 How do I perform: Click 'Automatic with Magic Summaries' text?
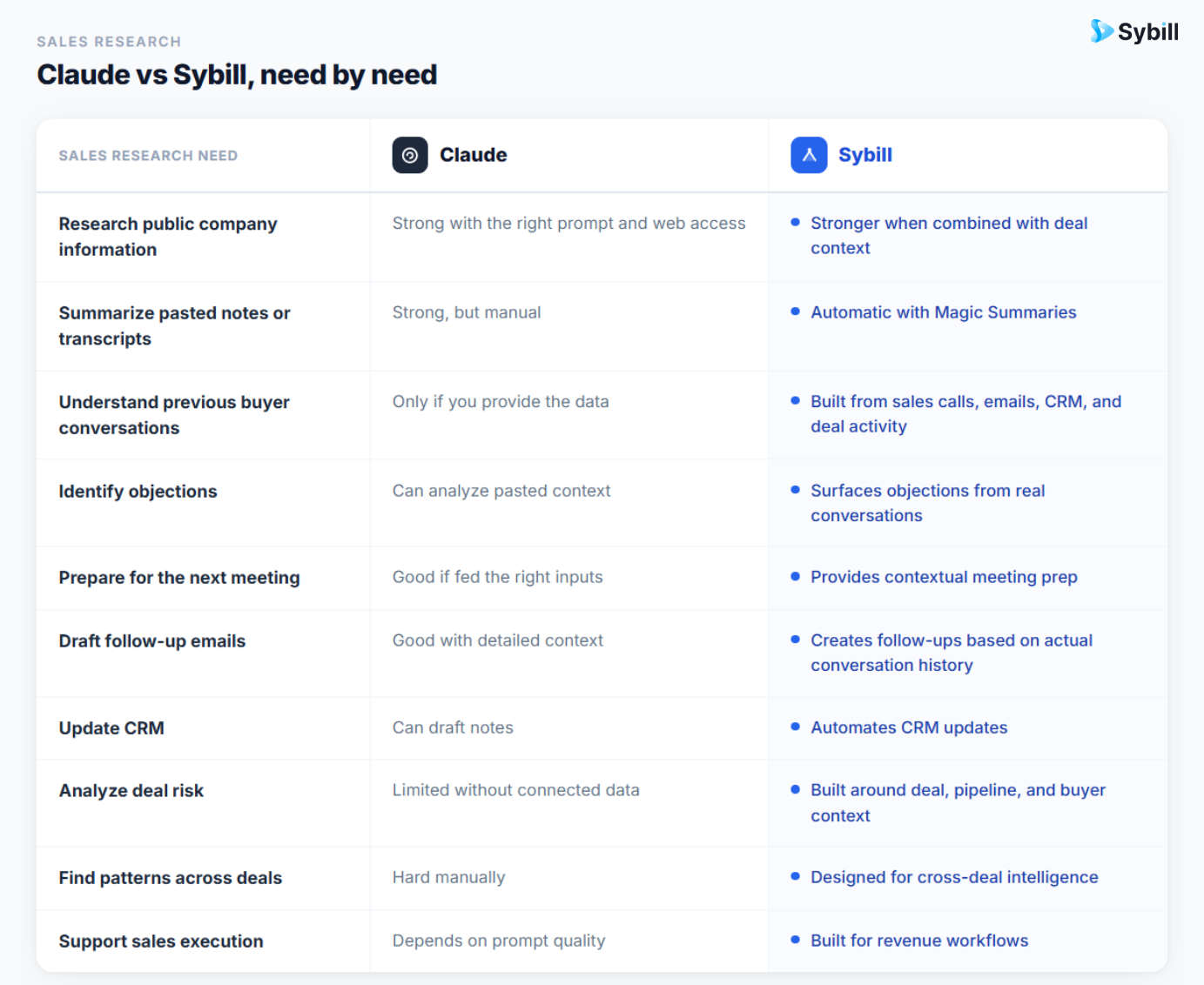pyautogui.click(x=944, y=312)
